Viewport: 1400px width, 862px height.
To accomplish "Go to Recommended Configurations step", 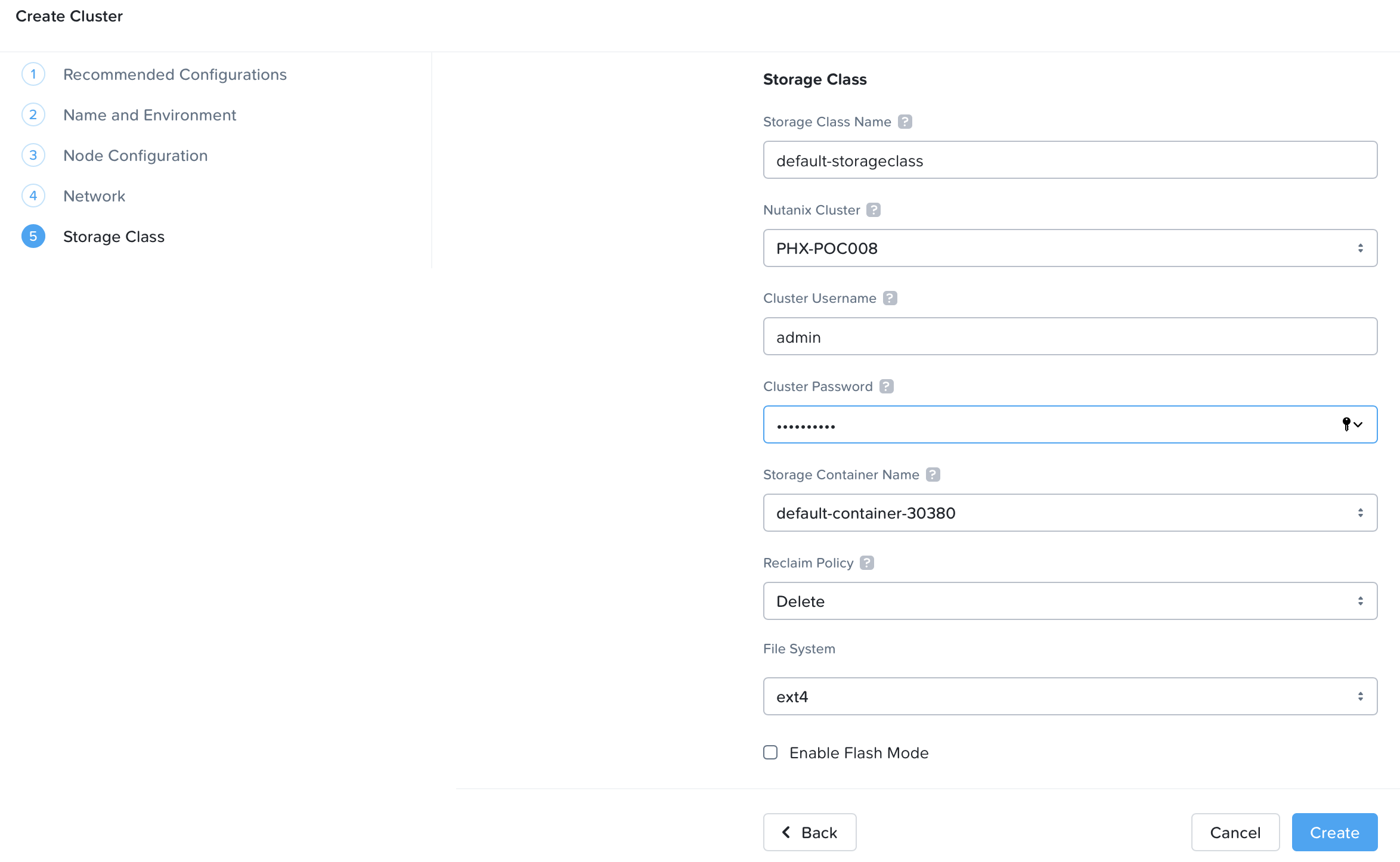I will tap(175, 75).
